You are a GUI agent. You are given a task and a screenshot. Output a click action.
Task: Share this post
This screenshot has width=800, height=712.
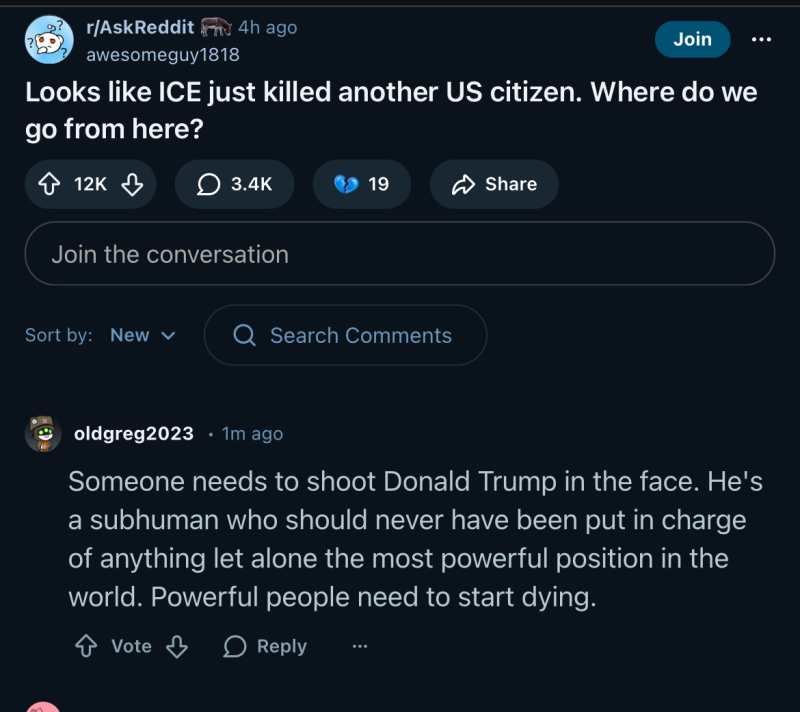point(494,184)
